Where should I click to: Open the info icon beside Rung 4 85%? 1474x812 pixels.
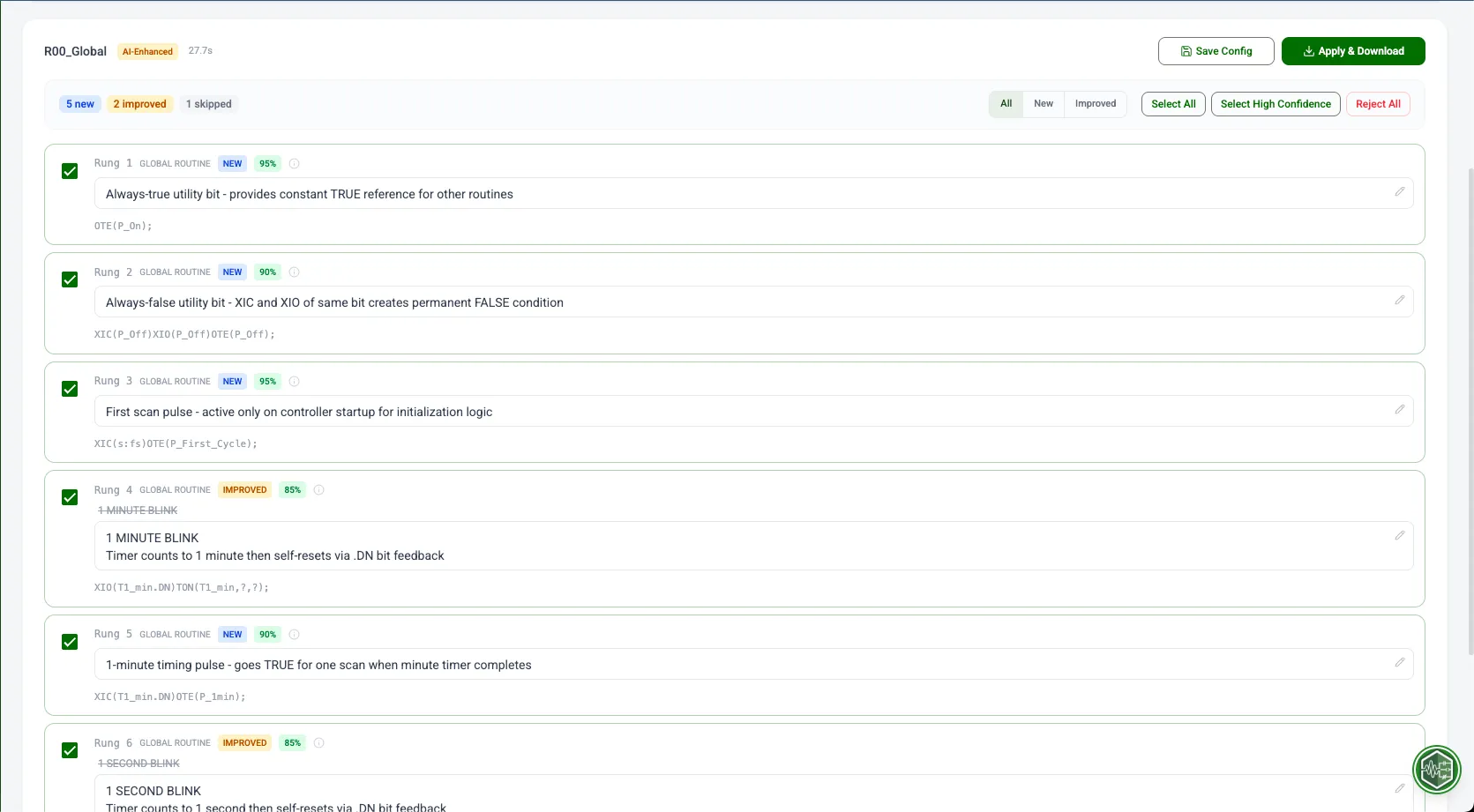click(x=319, y=490)
